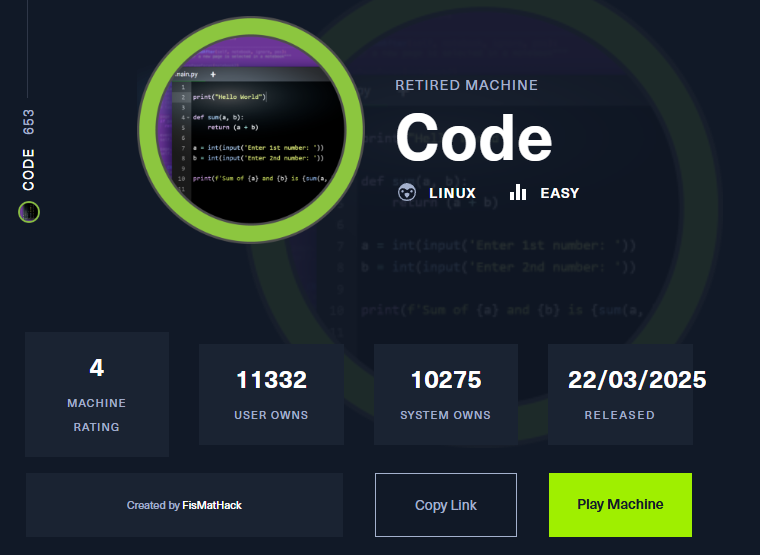Click the Linux penguin OS icon
This screenshot has width=760, height=555.
[x=407, y=193]
